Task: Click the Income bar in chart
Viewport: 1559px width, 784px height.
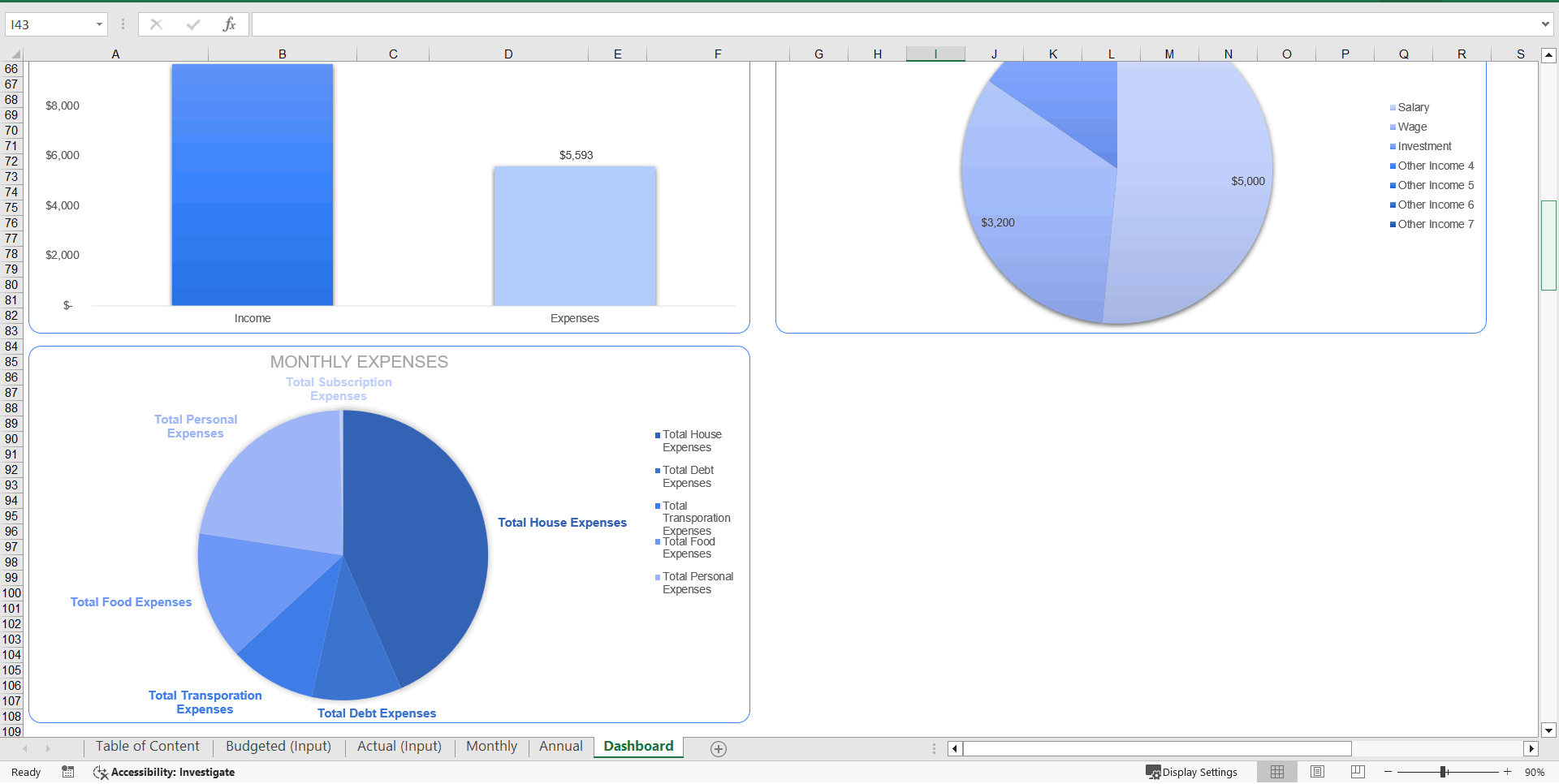Action: coord(253,184)
